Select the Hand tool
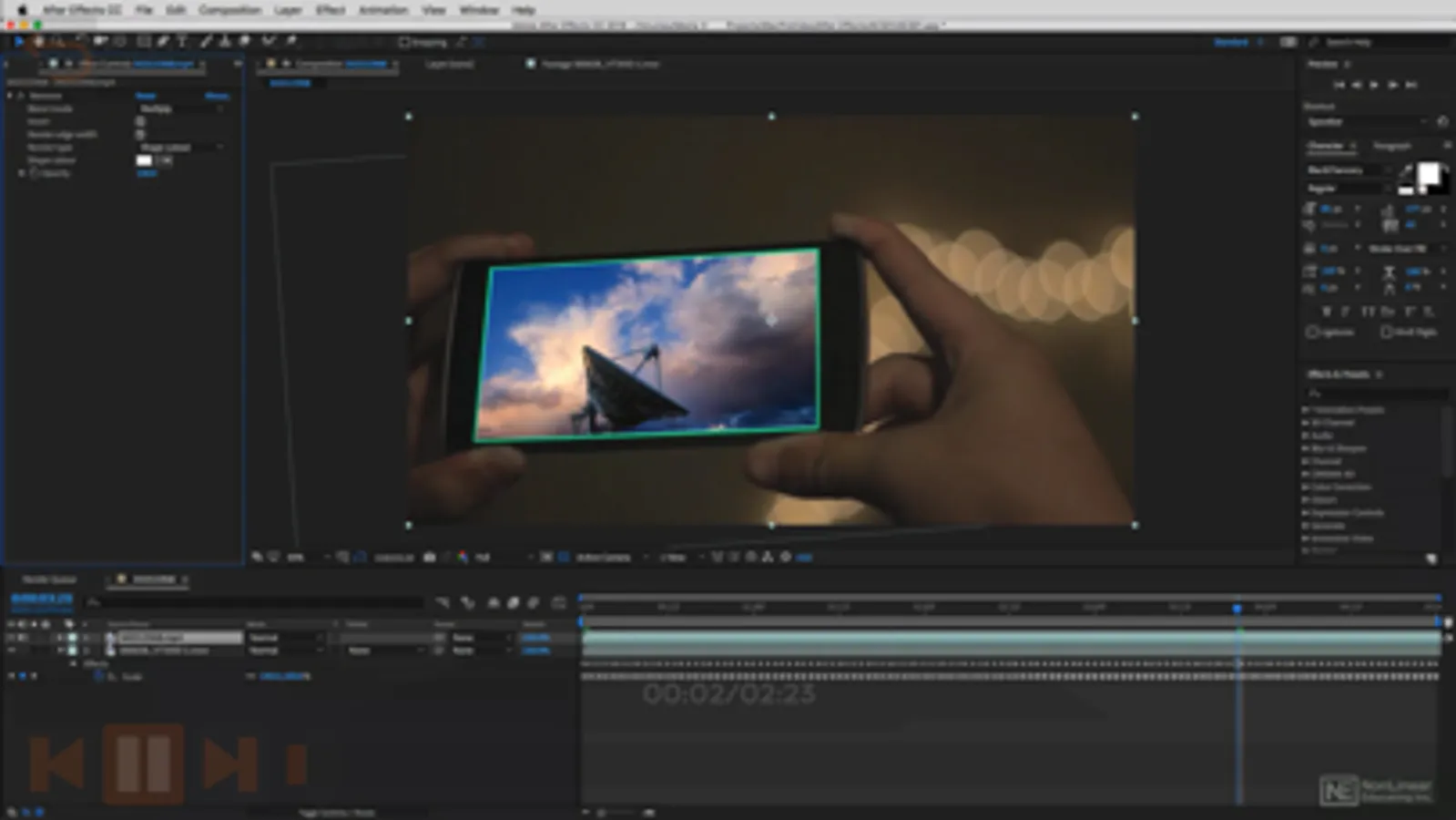This screenshot has height=820, width=1456. pyautogui.click(x=38, y=42)
